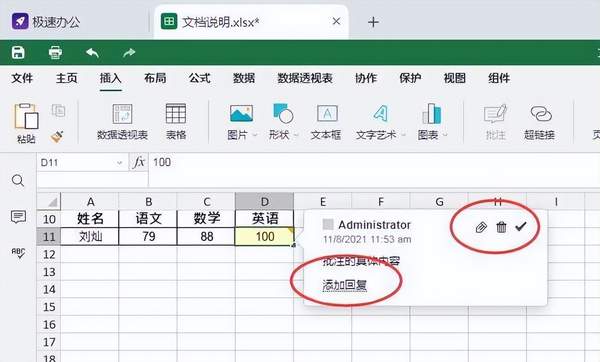Open the search magnifier in the left sidebar

tap(18, 180)
